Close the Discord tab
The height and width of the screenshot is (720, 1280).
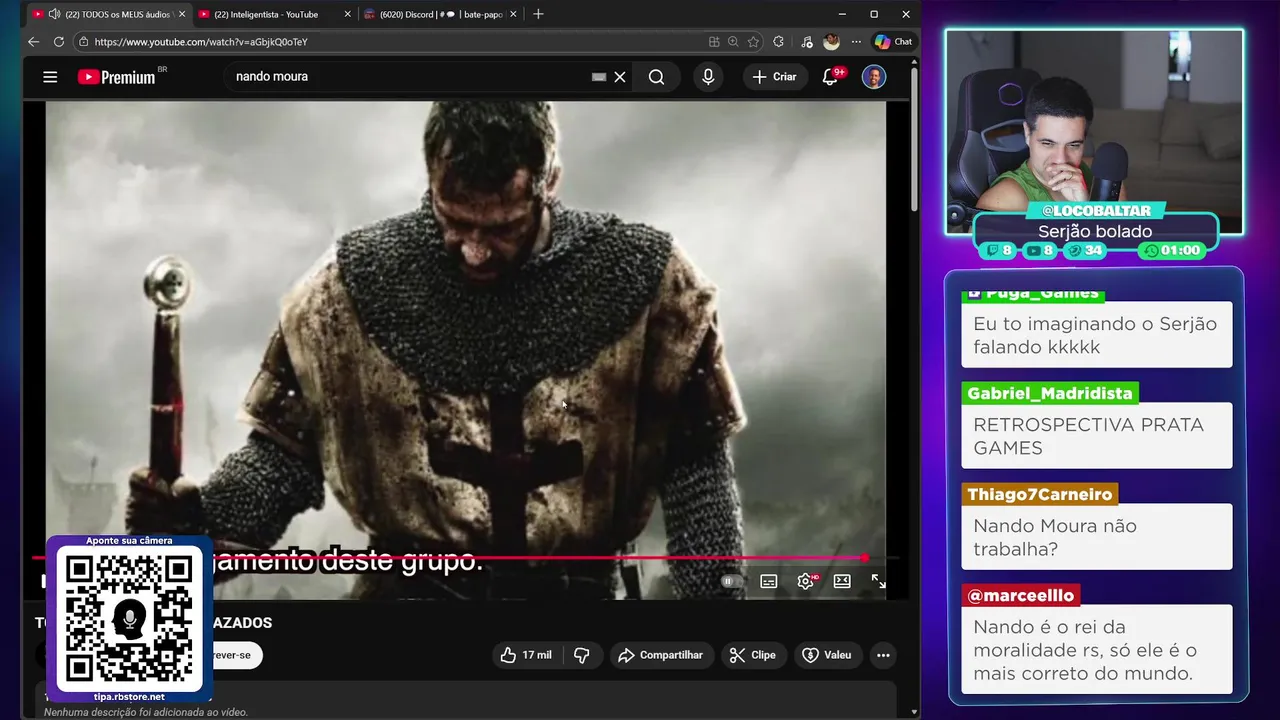(513, 14)
